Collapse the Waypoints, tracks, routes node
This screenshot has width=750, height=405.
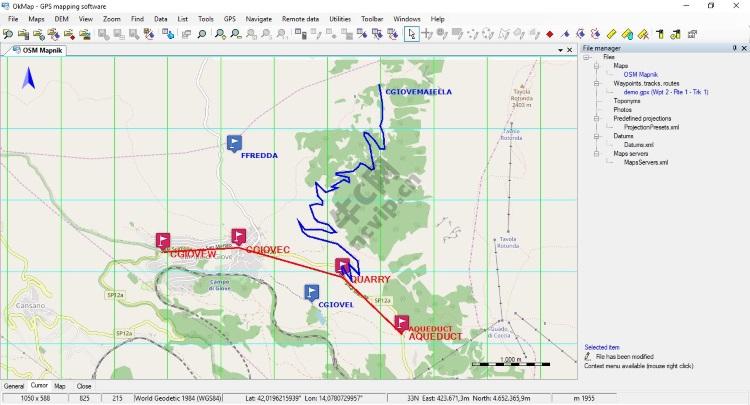pyautogui.click(x=596, y=84)
